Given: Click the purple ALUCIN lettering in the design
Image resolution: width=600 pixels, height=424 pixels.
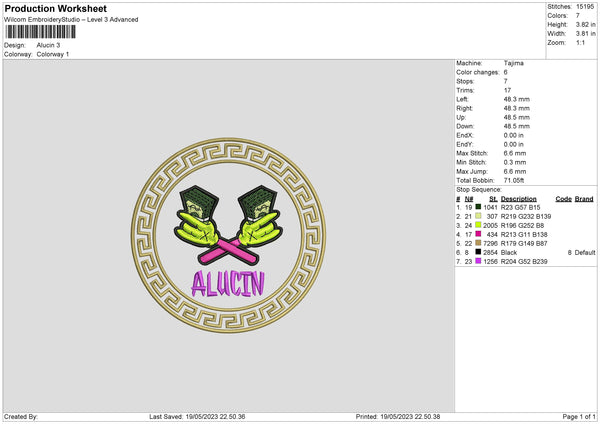Looking at the screenshot, I should pos(228,284).
